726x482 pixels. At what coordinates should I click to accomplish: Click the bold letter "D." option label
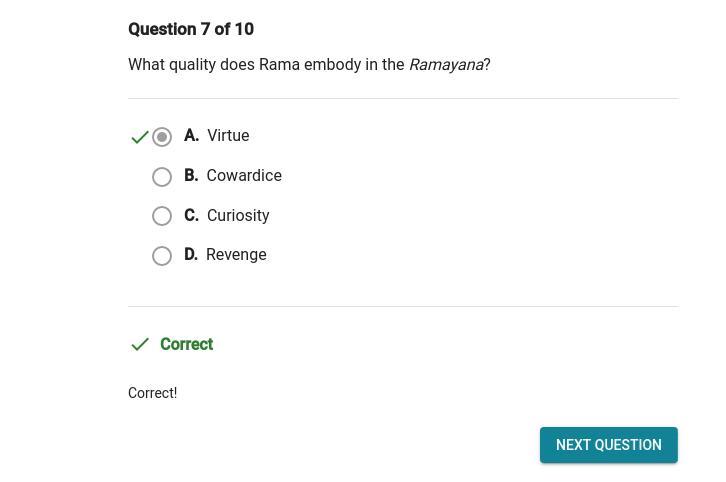click(191, 255)
